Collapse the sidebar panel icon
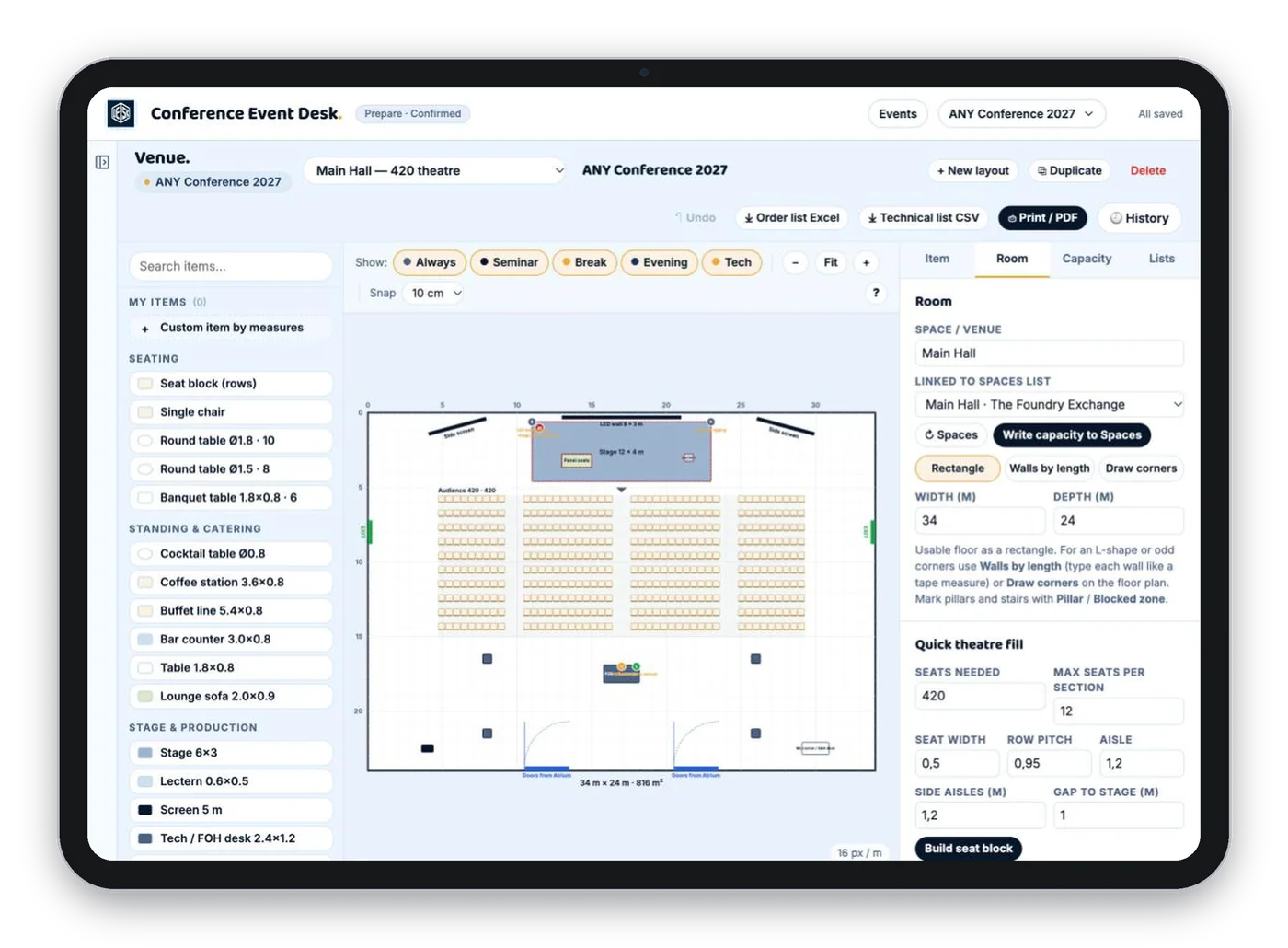Viewport: 1288px width, 948px height. coord(102,162)
